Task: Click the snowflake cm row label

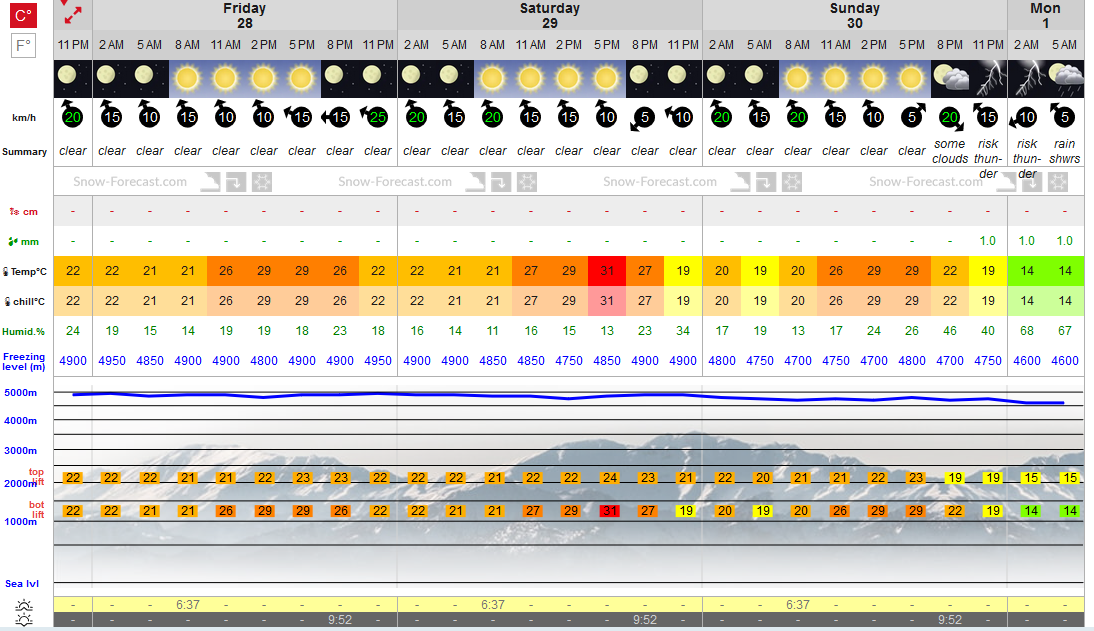Action: tap(24, 211)
